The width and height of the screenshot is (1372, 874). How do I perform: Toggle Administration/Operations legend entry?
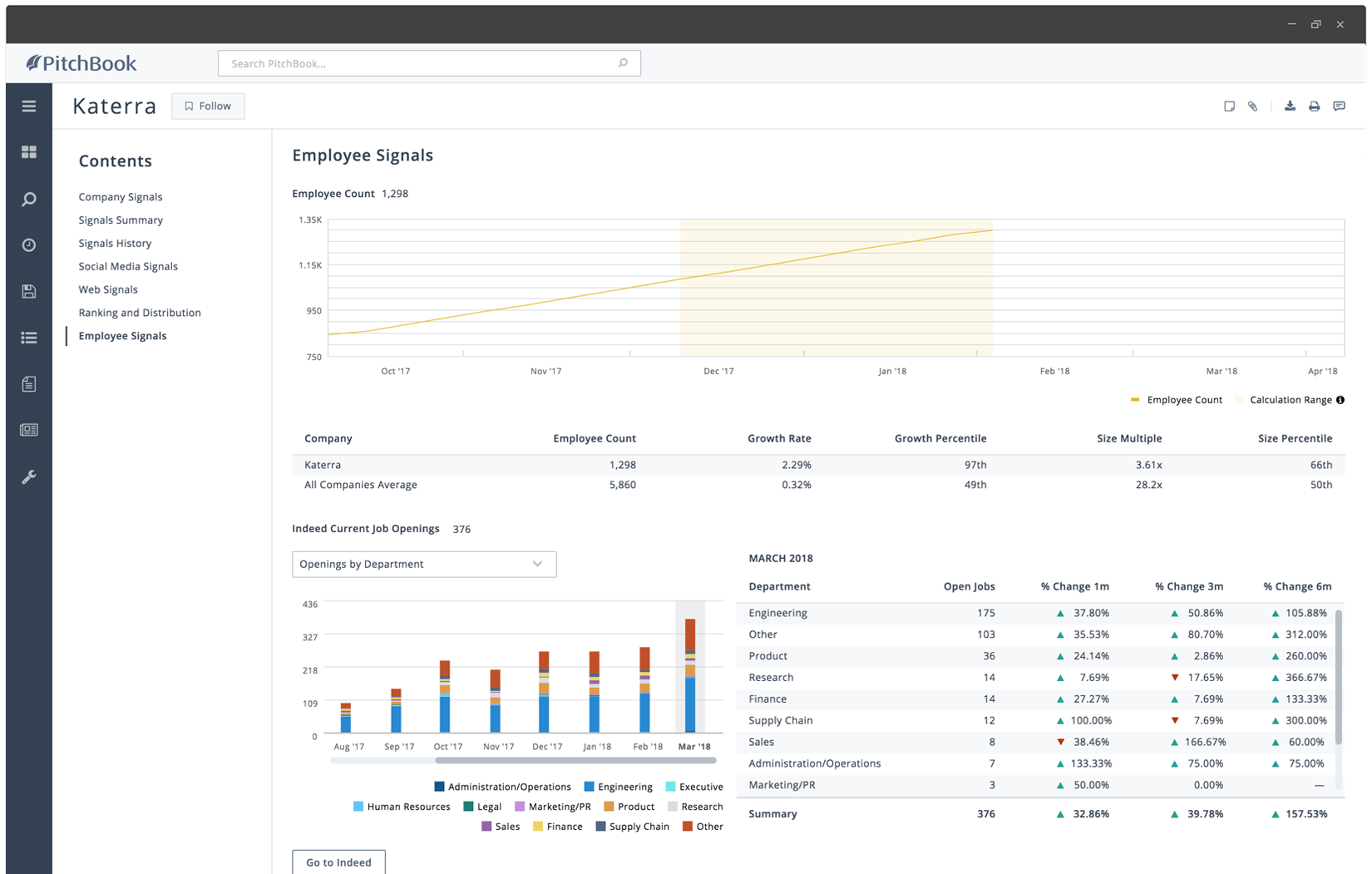click(x=502, y=787)
